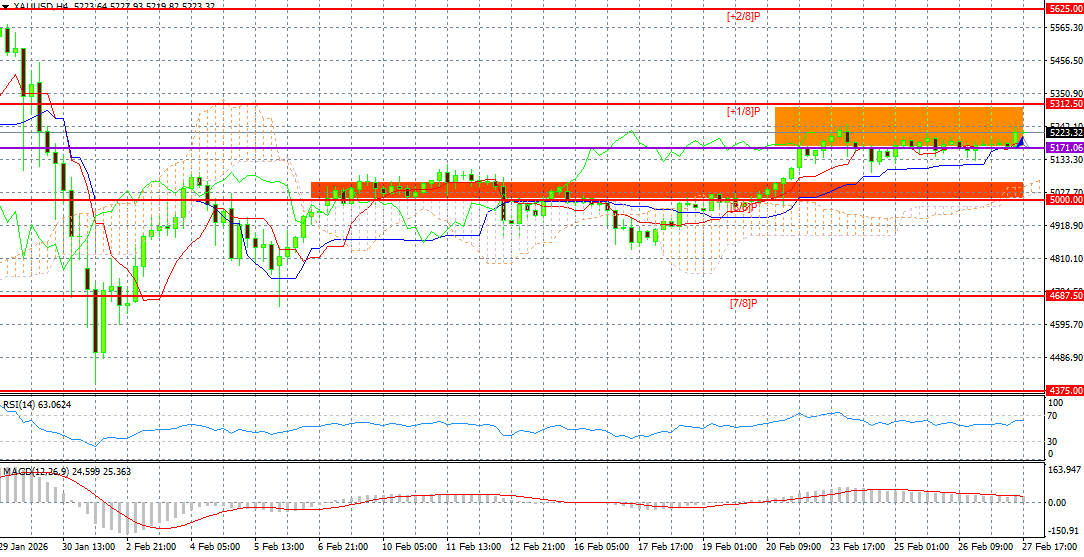Click the 5133.30 value on the price scale
Screen dimensions: 1084x557
(1065, 160)
